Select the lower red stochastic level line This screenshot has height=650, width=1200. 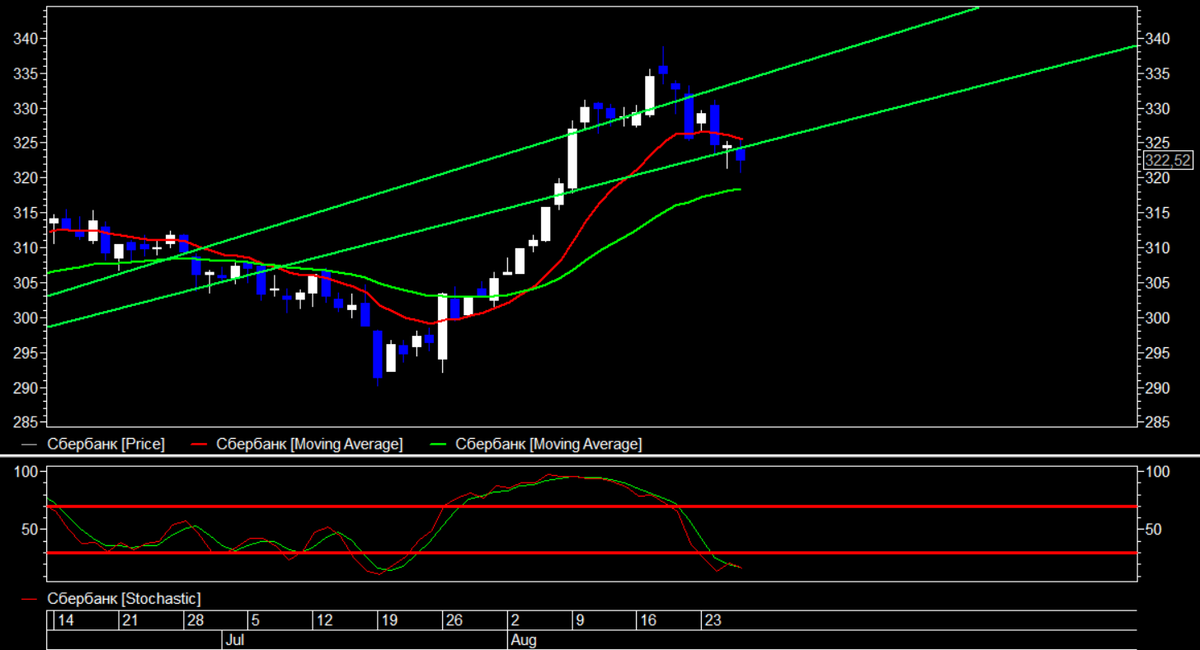(592, 552)
